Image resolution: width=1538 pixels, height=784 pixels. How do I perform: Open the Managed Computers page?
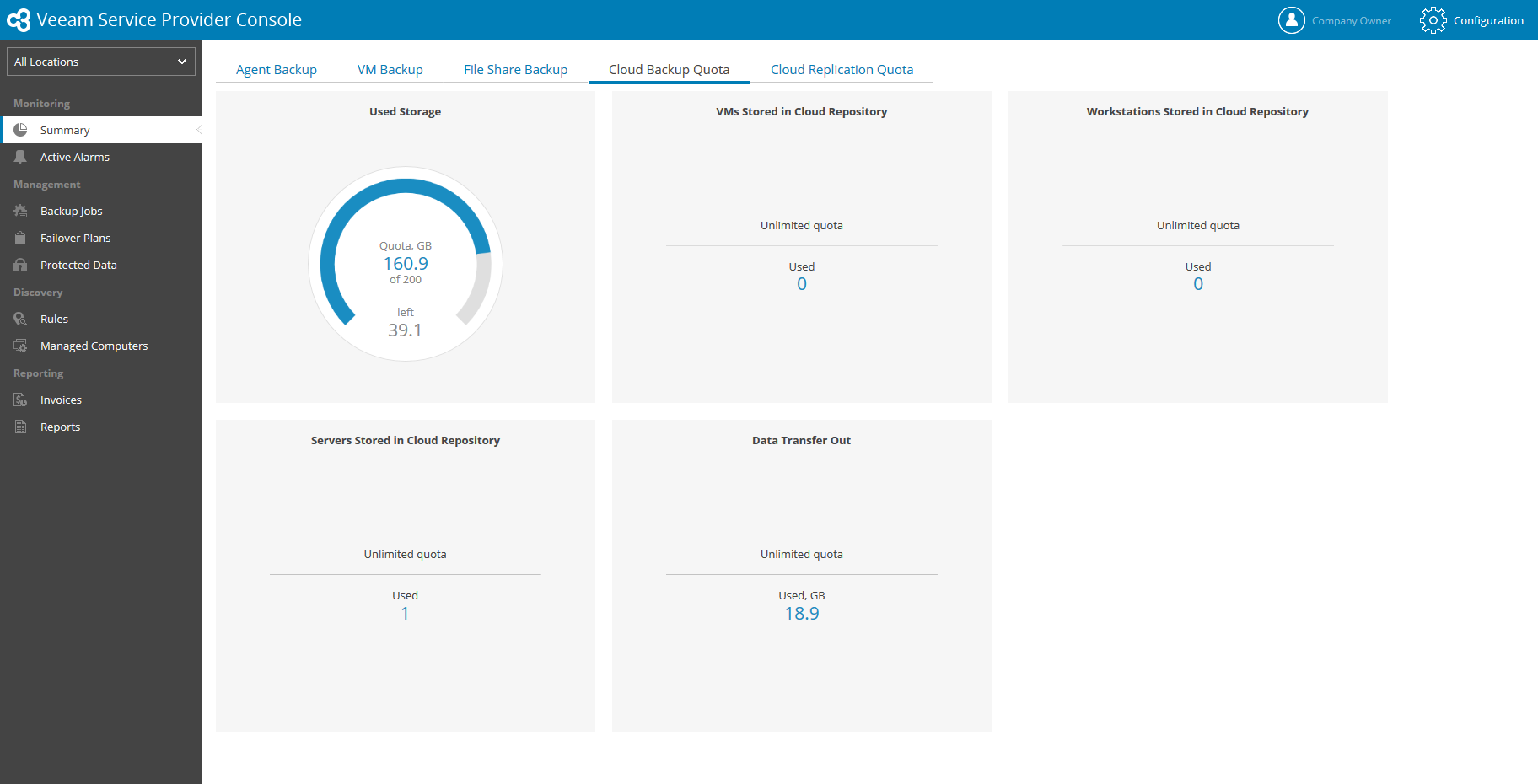[x=101, y=346]
